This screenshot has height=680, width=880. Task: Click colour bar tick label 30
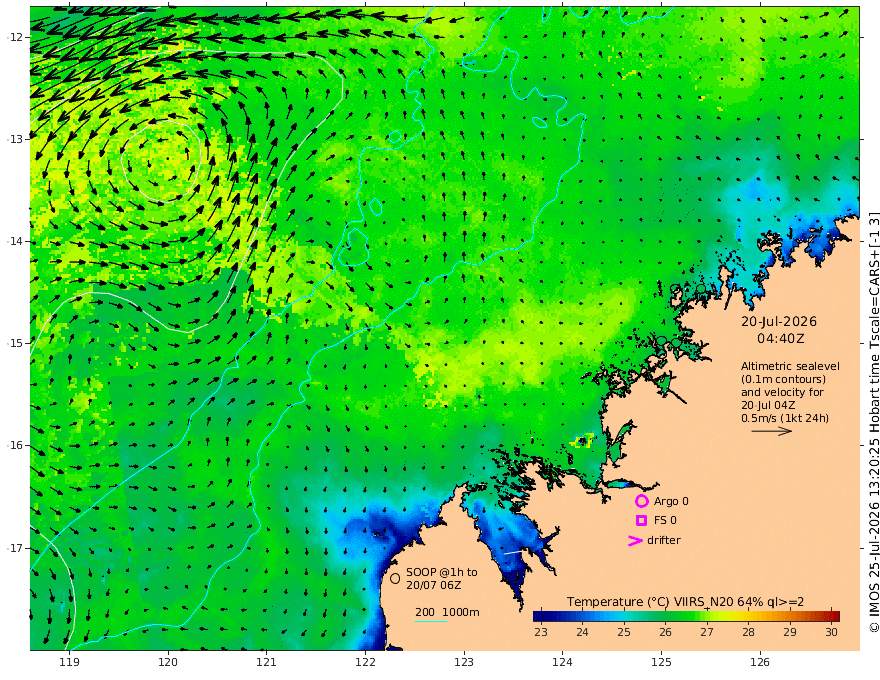click(x=832, y=632)
